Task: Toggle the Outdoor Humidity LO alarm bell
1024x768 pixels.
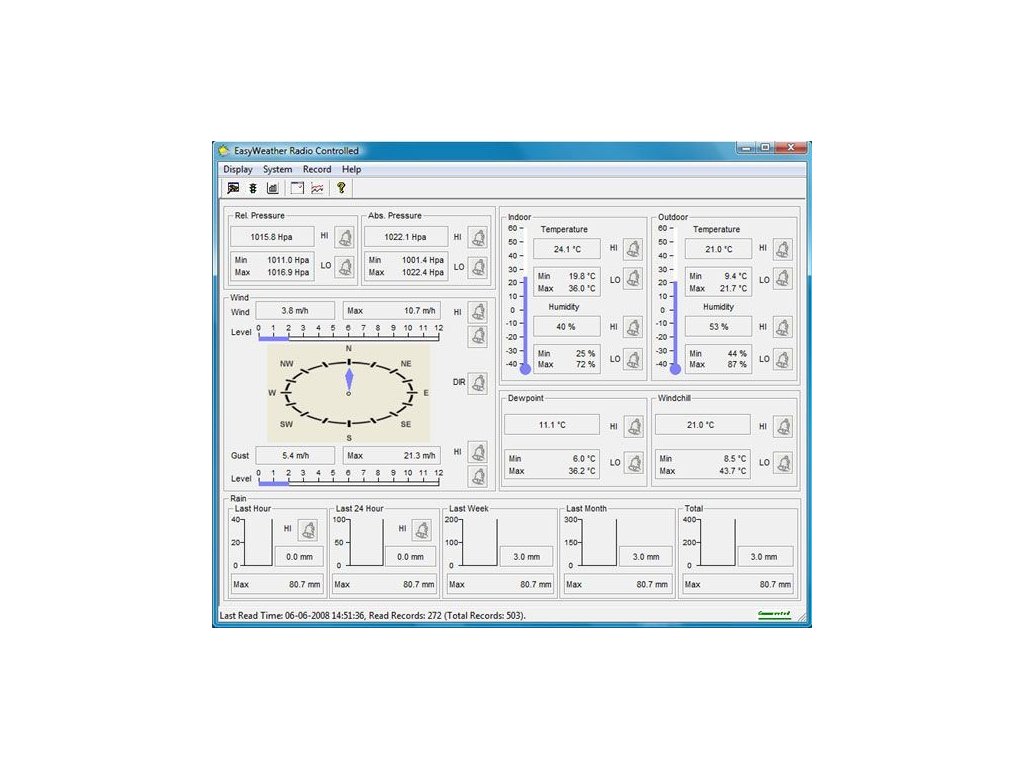Action: coord(783,359)
